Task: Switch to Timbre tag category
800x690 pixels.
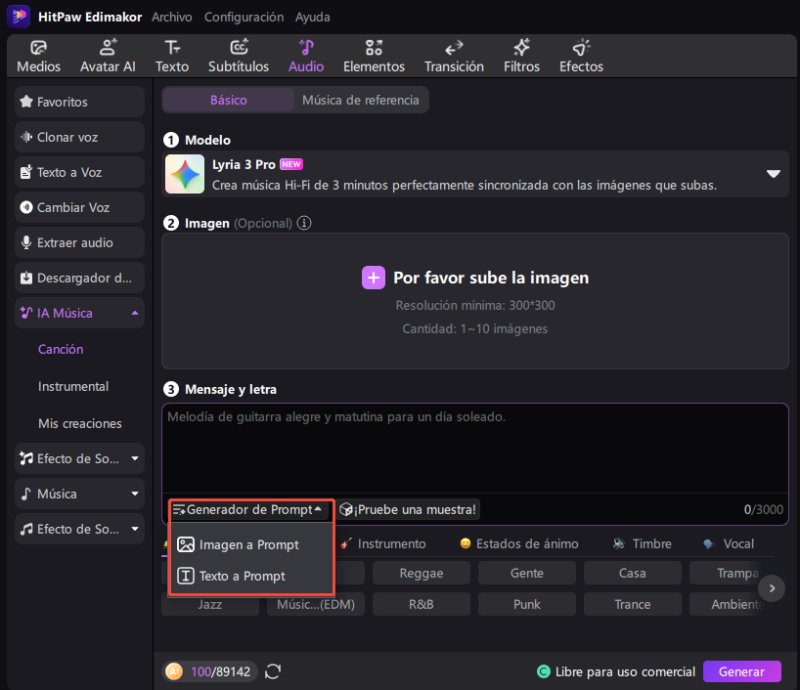Action: coord(642,544)
